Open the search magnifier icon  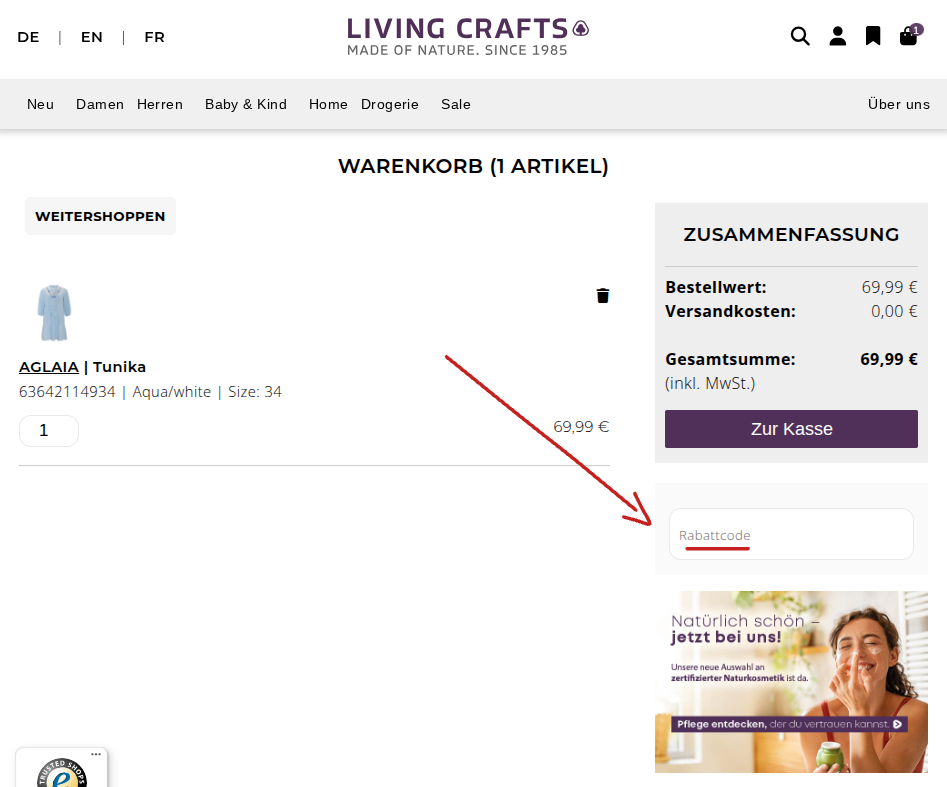[800, 37]
